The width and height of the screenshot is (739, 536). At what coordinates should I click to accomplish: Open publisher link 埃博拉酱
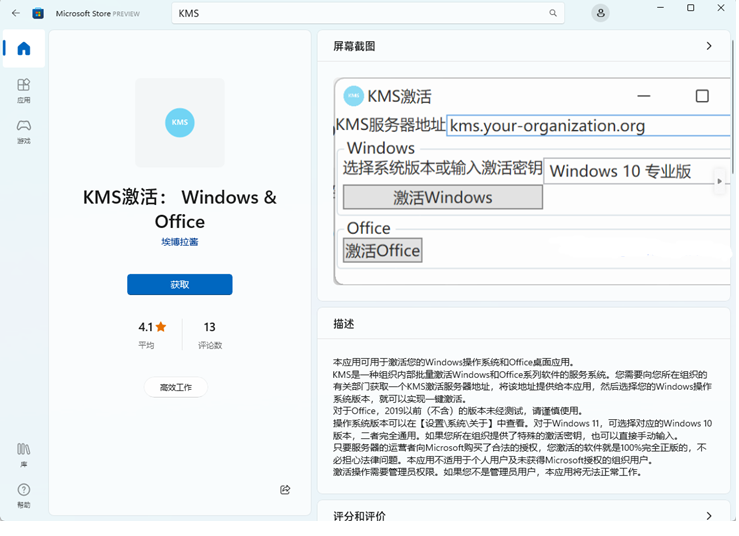coord(180,242)
